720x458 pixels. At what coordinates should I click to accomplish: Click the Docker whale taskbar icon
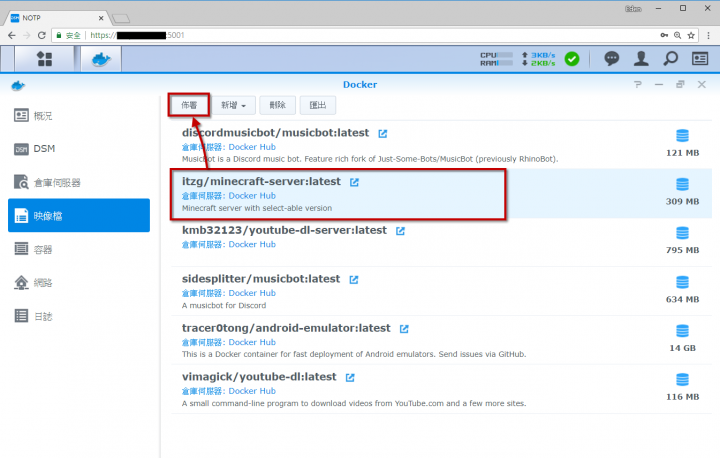pos(101,59)
